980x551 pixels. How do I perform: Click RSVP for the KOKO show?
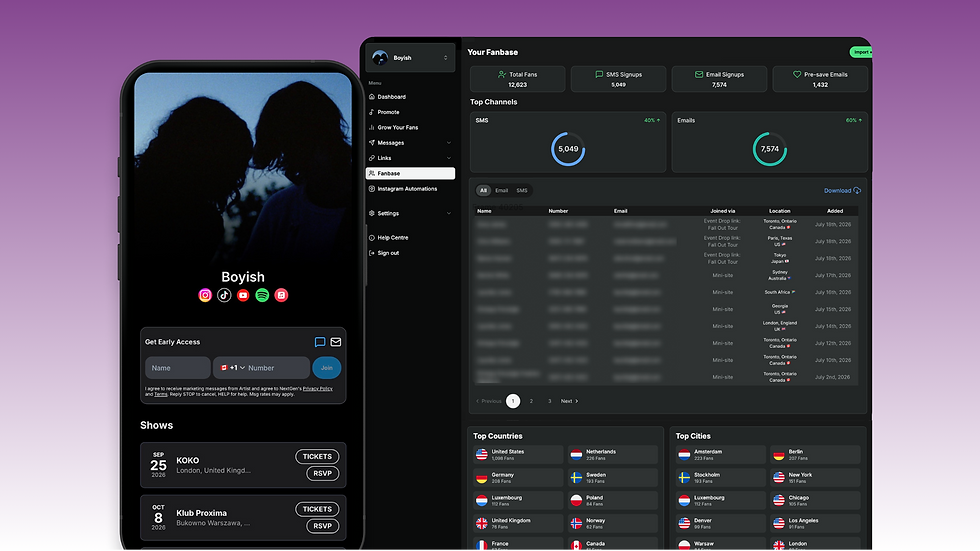322,474
